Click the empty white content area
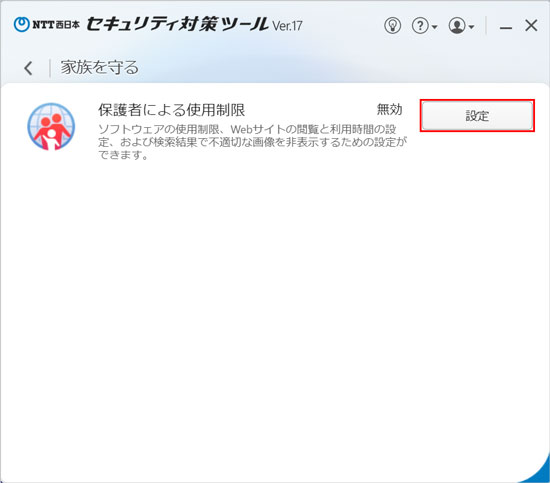This screenshot has width=550, height=483. coord(274,309)
